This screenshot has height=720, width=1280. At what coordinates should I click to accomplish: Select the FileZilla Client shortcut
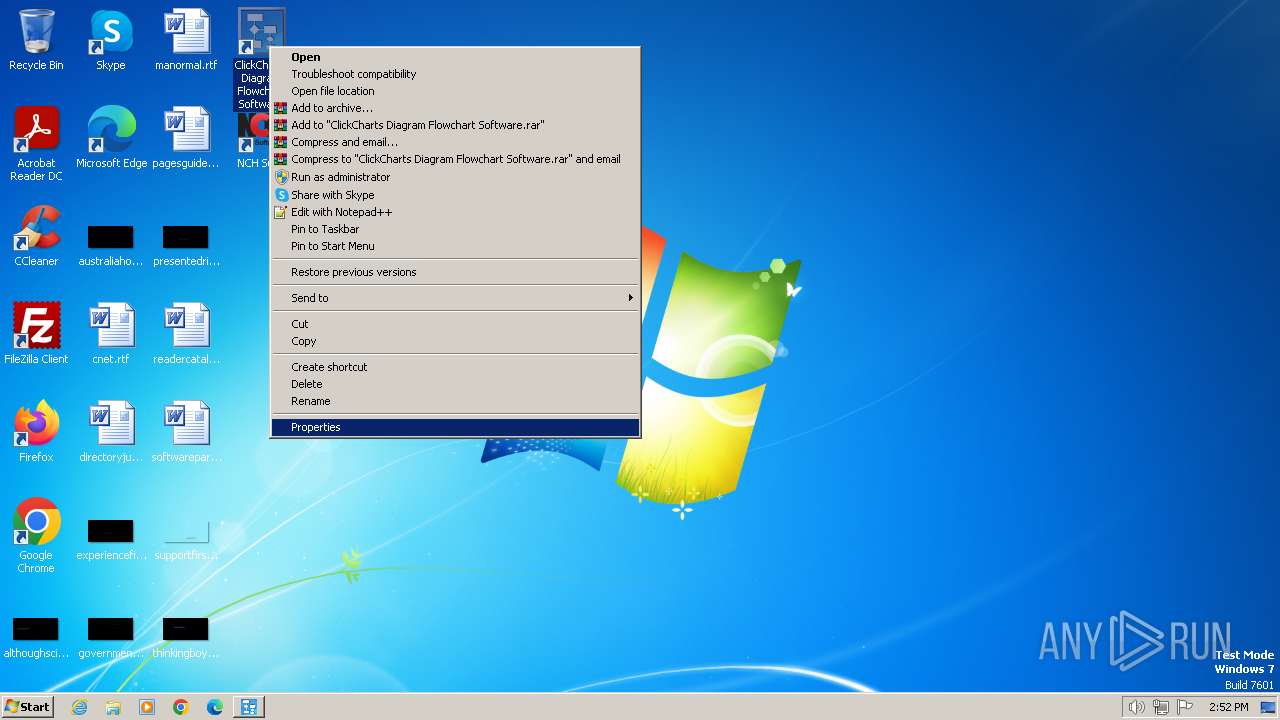(x=36, y=334)
